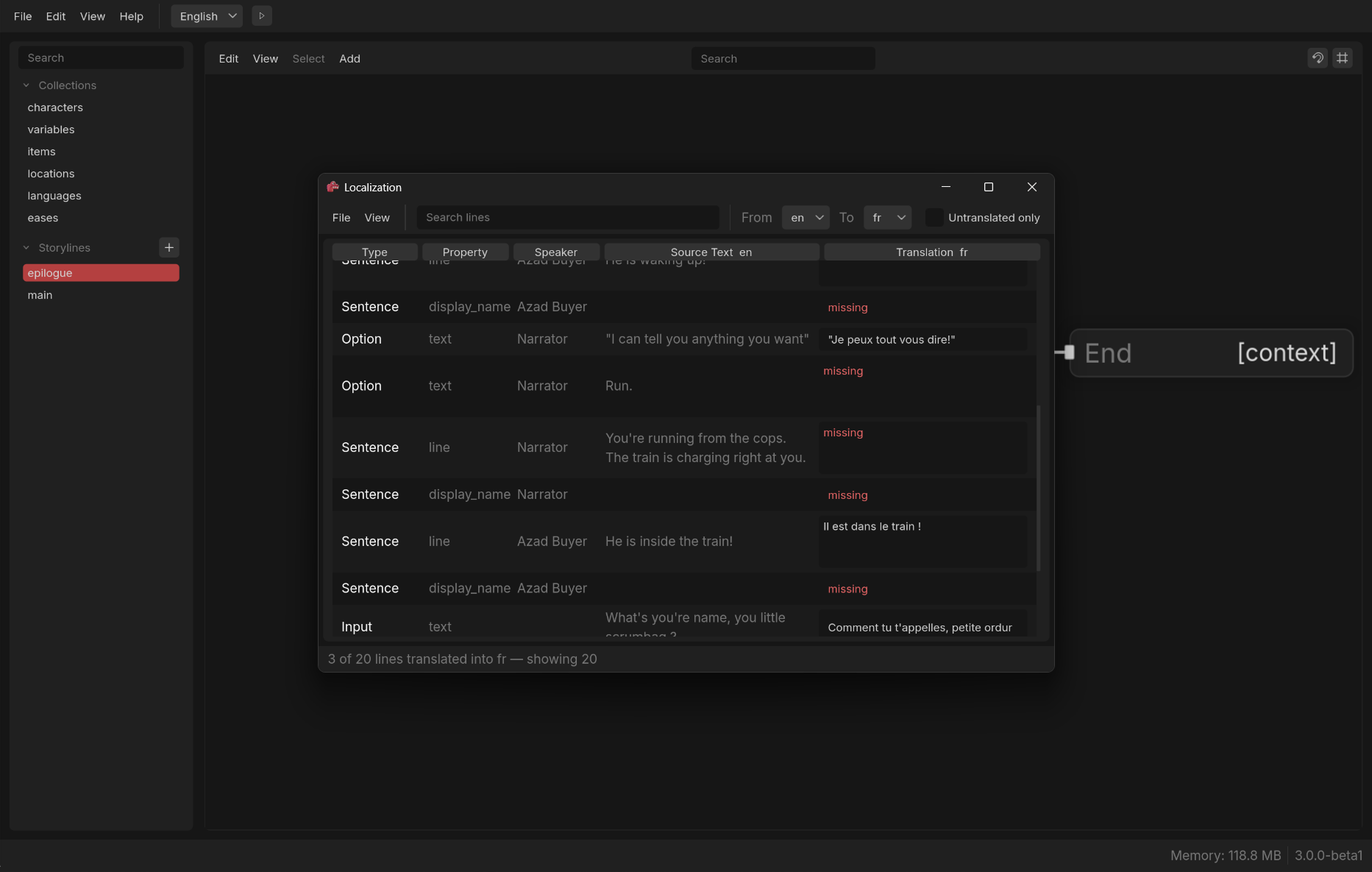The height and width of the screenshot is (872, 1372).
Task: Open the To language dropdown showing fr
Action: 887,217
